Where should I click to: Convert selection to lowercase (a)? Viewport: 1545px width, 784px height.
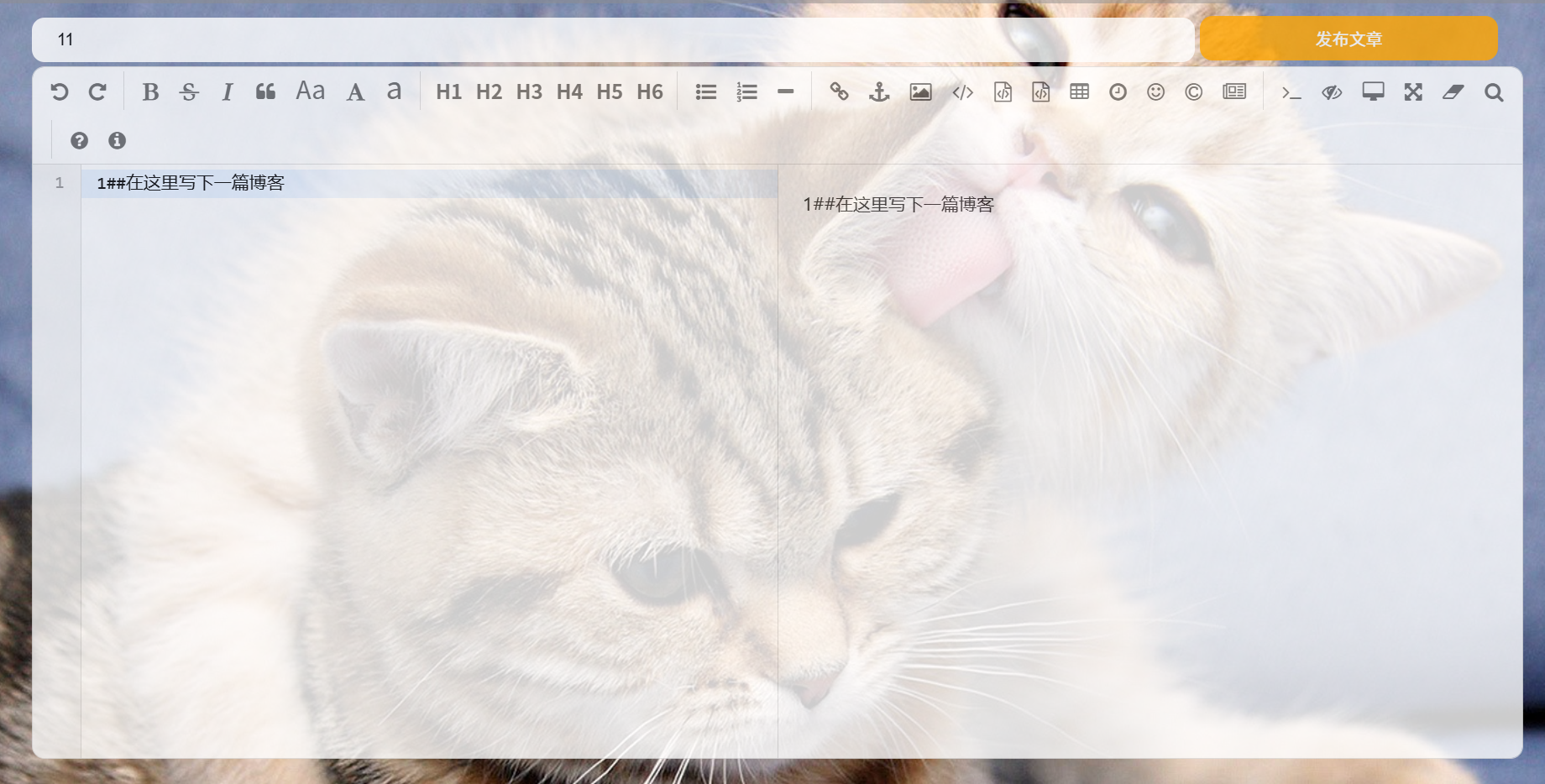tap(394, 91)
